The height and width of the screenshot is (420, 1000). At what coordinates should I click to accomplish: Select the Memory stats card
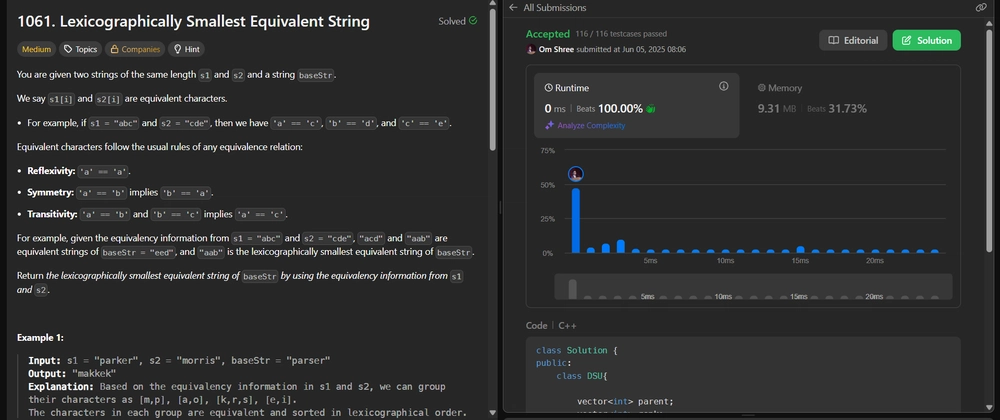pyautogui.click(x=847, y=105)
